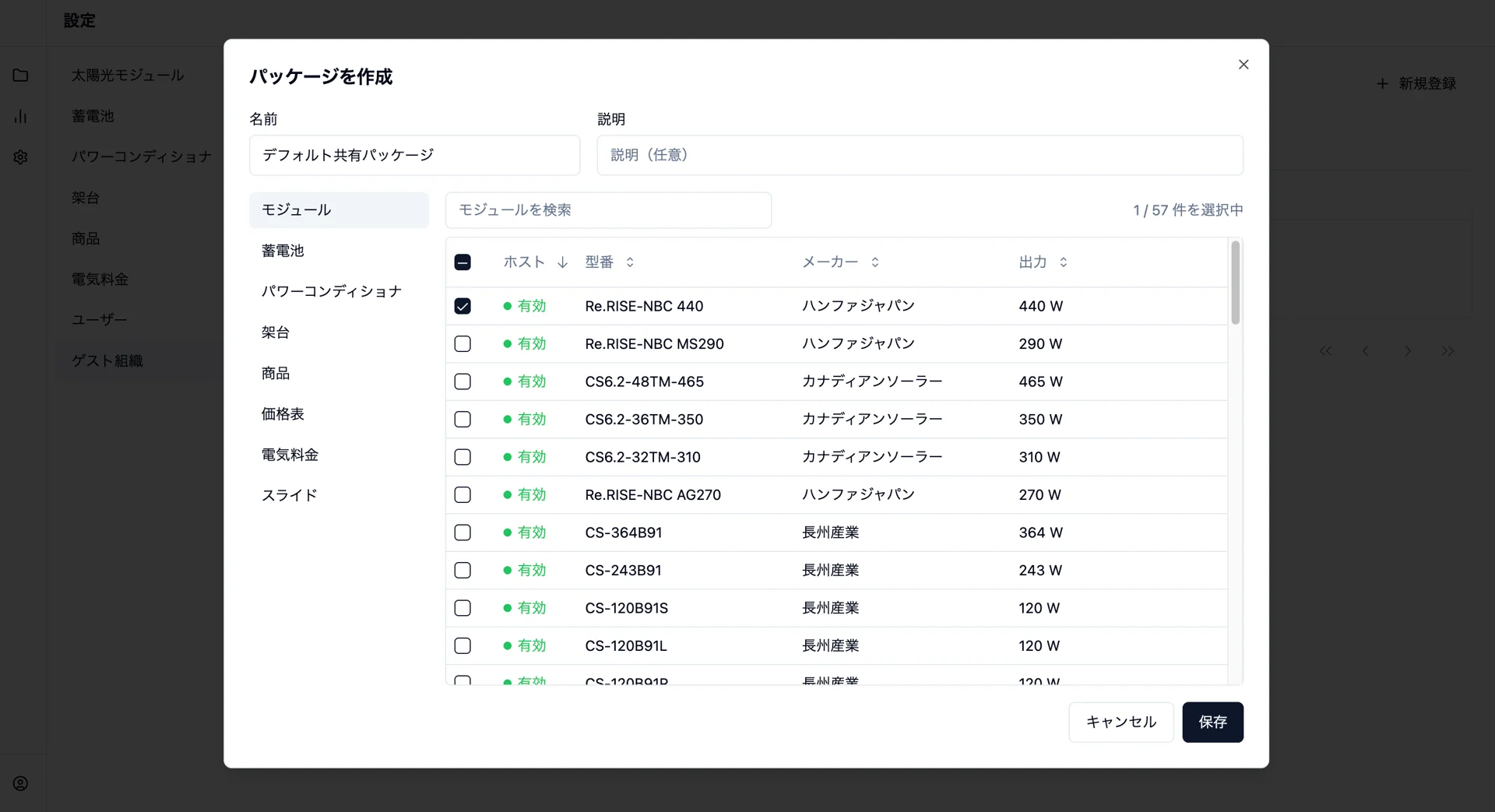Open ゲスト組織 in settings sidebar
The height and width of the screenshot is (812, 1495).
[107, 361]
